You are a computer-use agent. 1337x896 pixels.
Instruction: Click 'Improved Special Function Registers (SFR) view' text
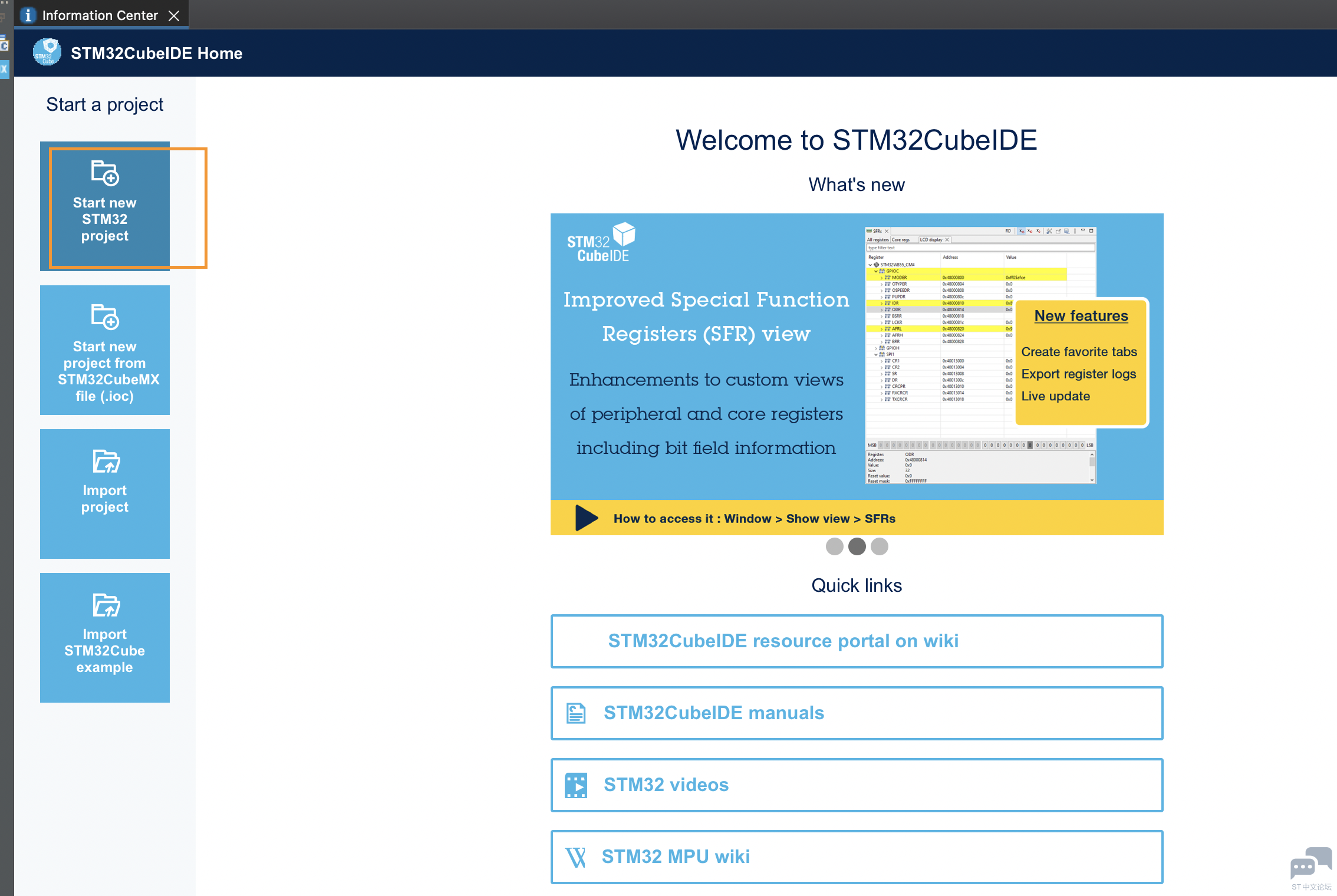pos(706,317)
